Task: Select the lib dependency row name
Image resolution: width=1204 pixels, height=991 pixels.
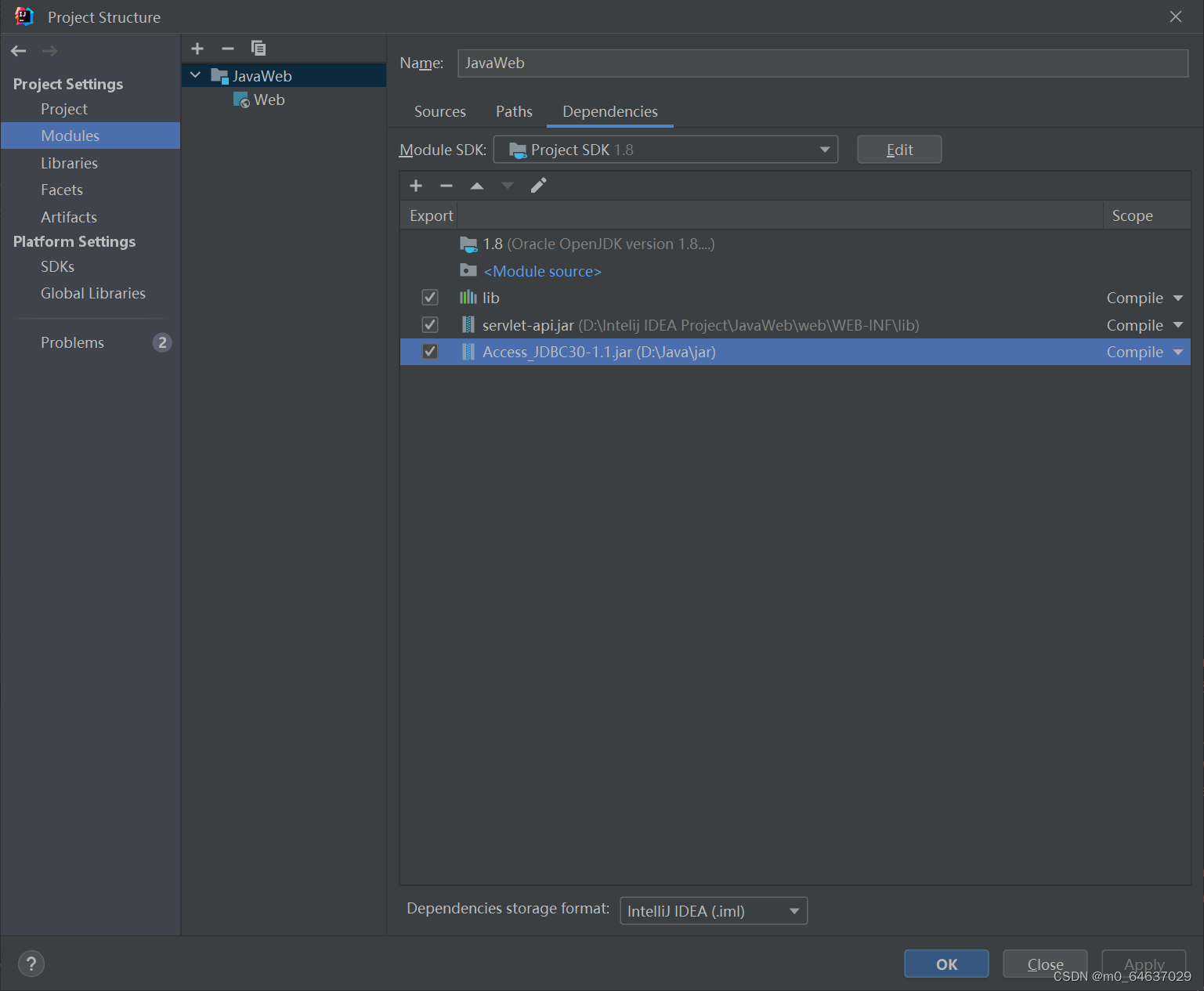Action: point(490,298)
